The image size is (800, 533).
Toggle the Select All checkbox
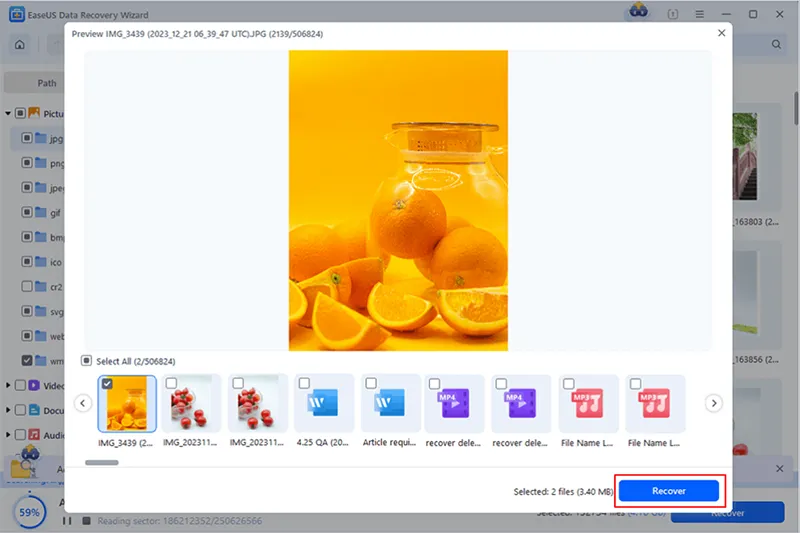click(86, 361)
